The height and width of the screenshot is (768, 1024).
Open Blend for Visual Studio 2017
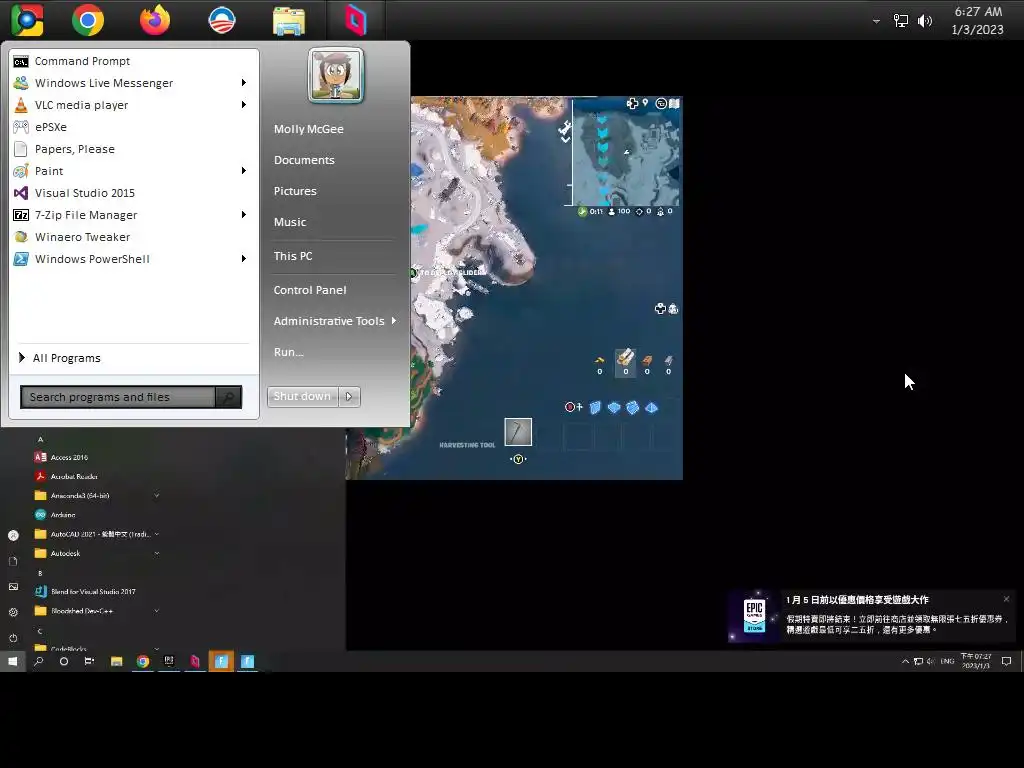(85, 592)
